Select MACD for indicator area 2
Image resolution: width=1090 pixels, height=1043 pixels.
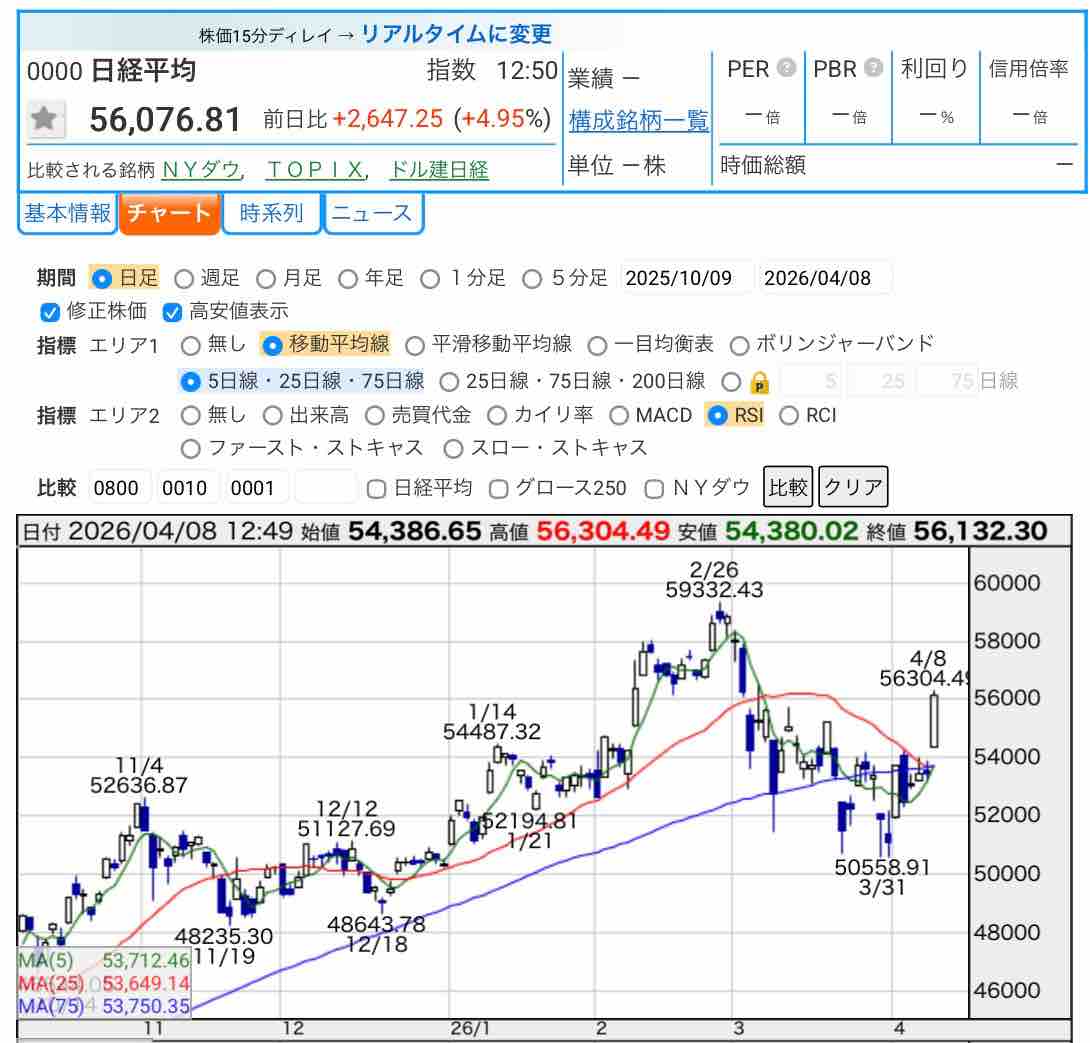[x=618, y=414]
